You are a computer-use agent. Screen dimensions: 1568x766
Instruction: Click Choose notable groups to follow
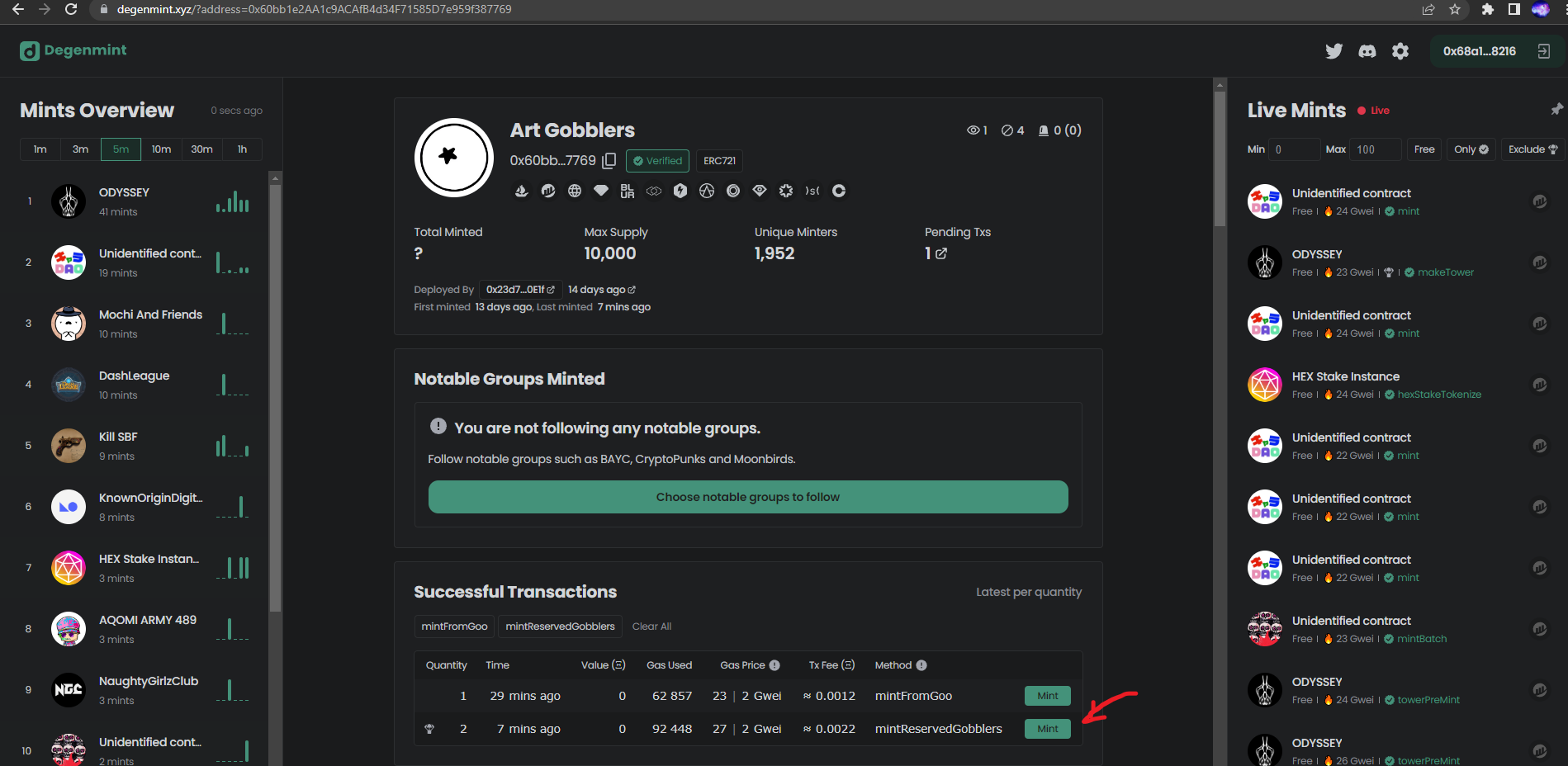click(748, 497)
